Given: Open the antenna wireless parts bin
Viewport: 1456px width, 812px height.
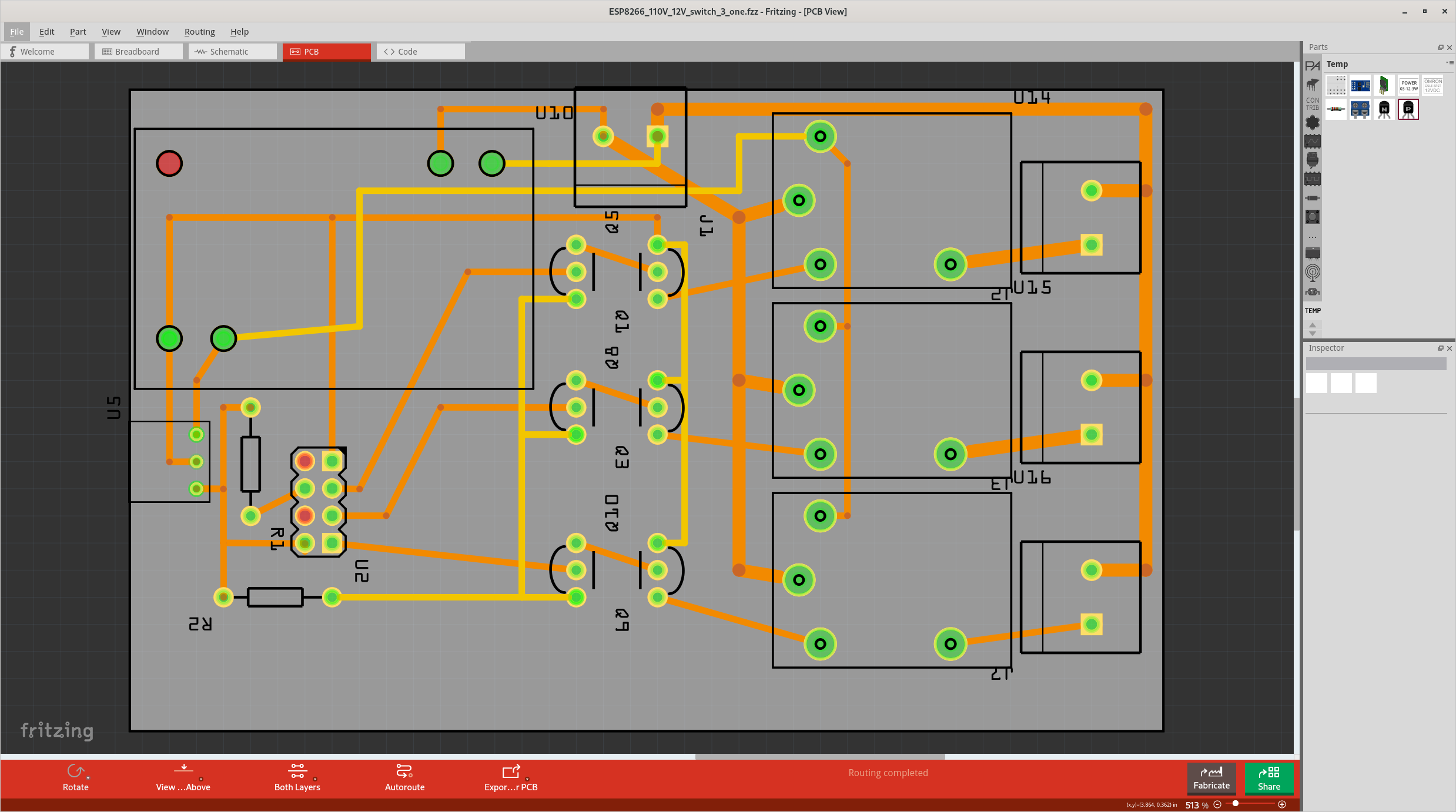Looking at the screenshot, I should point(1312,273).
